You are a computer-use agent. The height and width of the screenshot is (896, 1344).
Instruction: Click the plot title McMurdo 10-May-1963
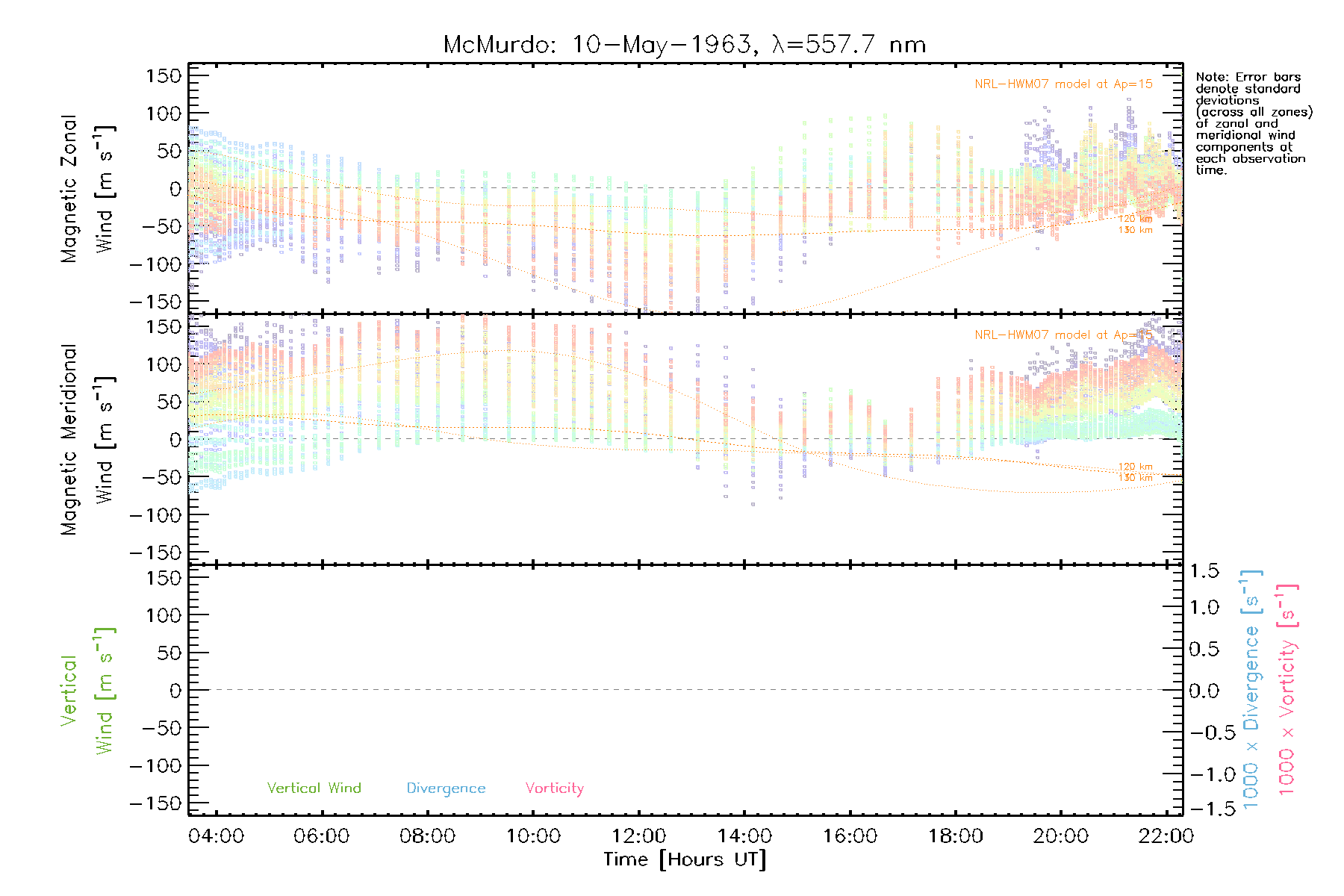(684, 45)
